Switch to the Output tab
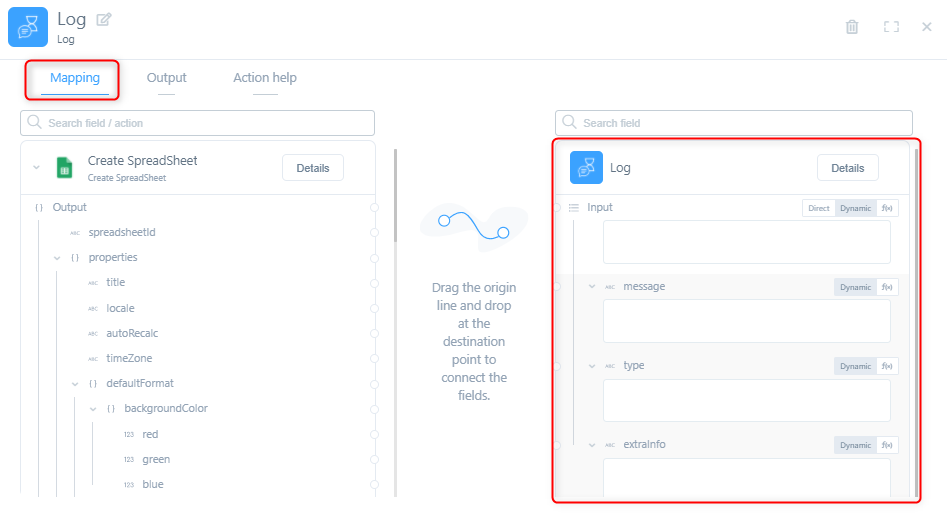 coord(166,78)
